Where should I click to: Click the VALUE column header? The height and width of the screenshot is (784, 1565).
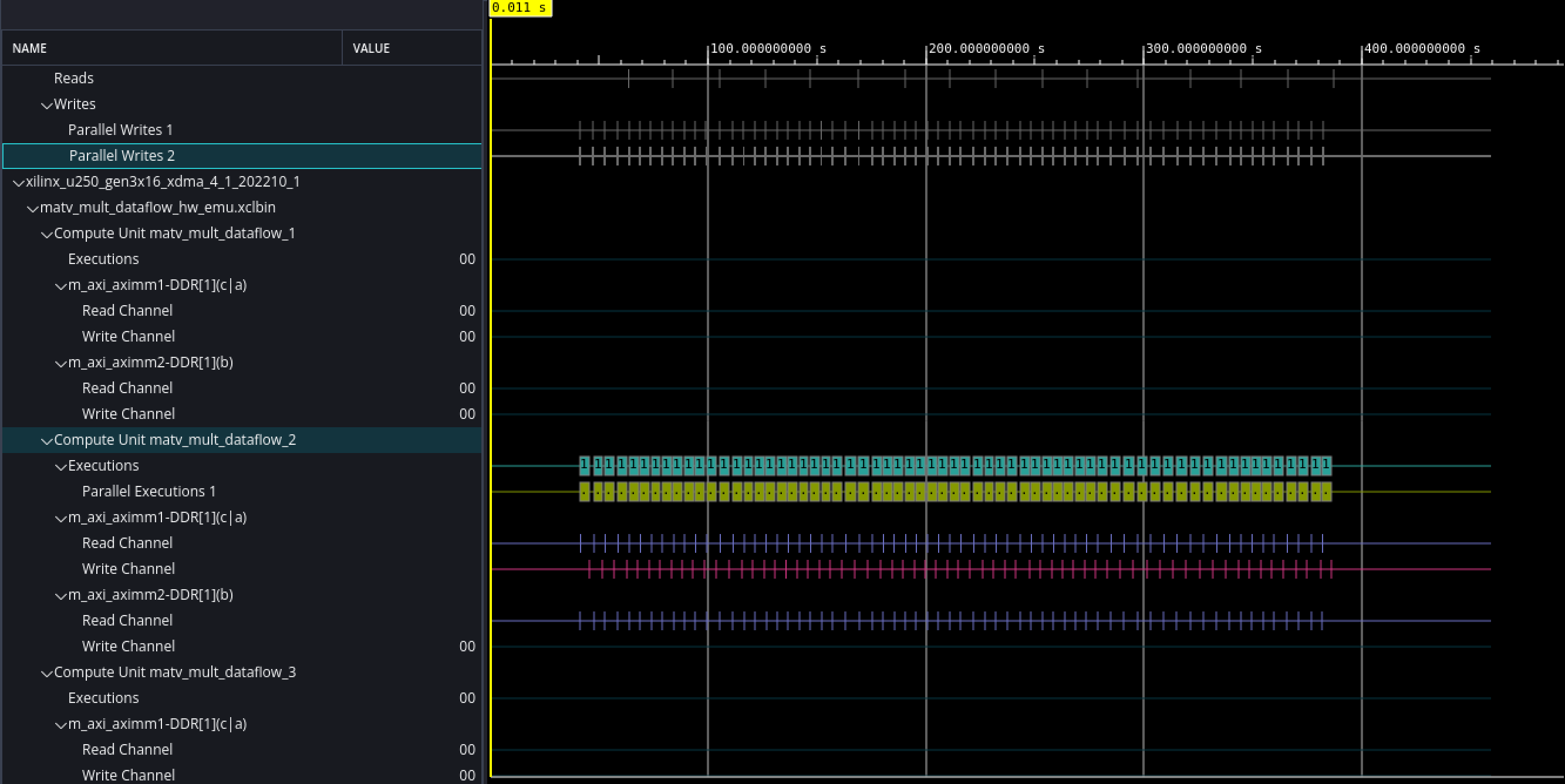click(x=412, y=48)
